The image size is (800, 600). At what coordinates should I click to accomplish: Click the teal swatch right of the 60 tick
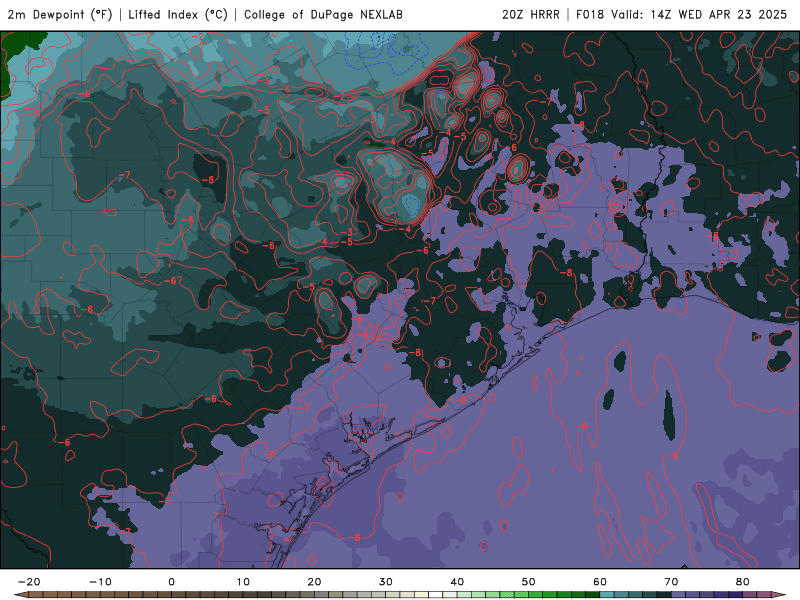[x=607, y=595]
